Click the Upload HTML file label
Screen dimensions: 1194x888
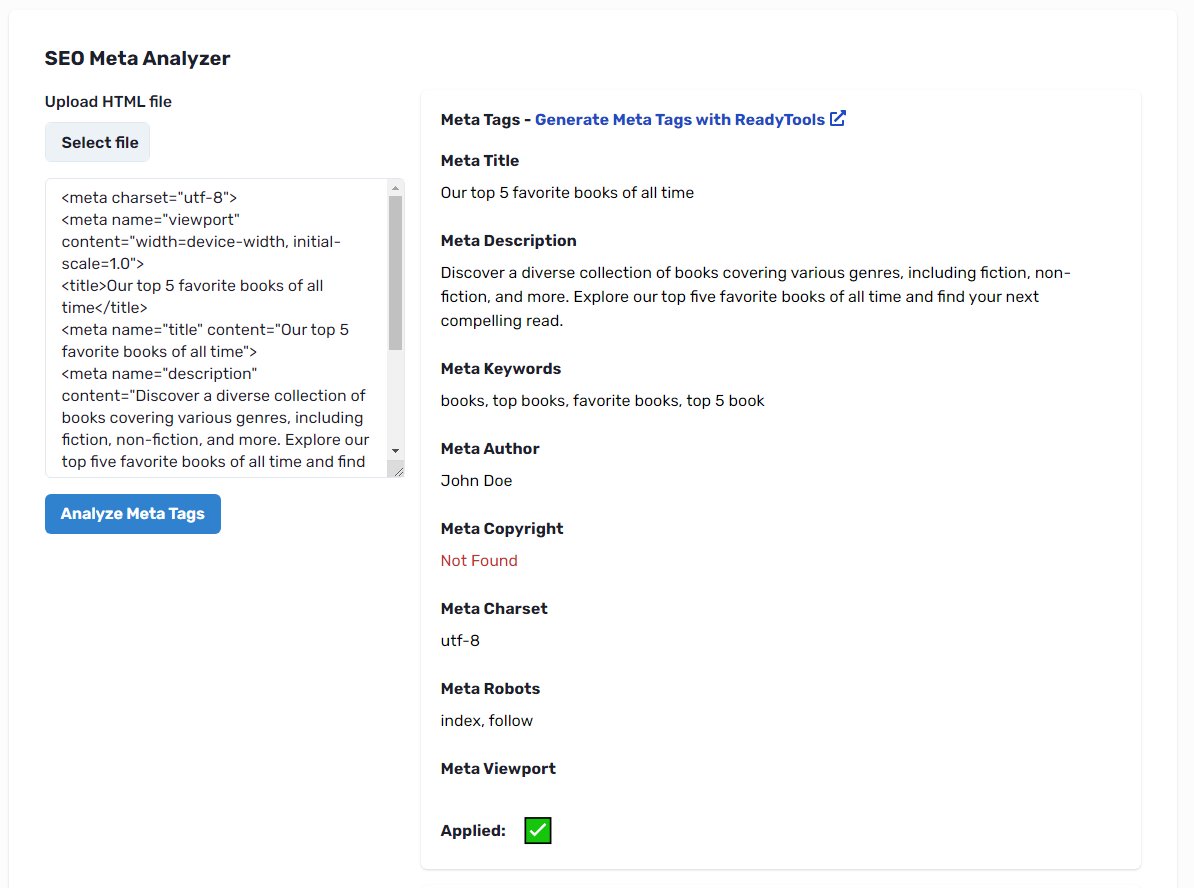click(x=108, y=101)
